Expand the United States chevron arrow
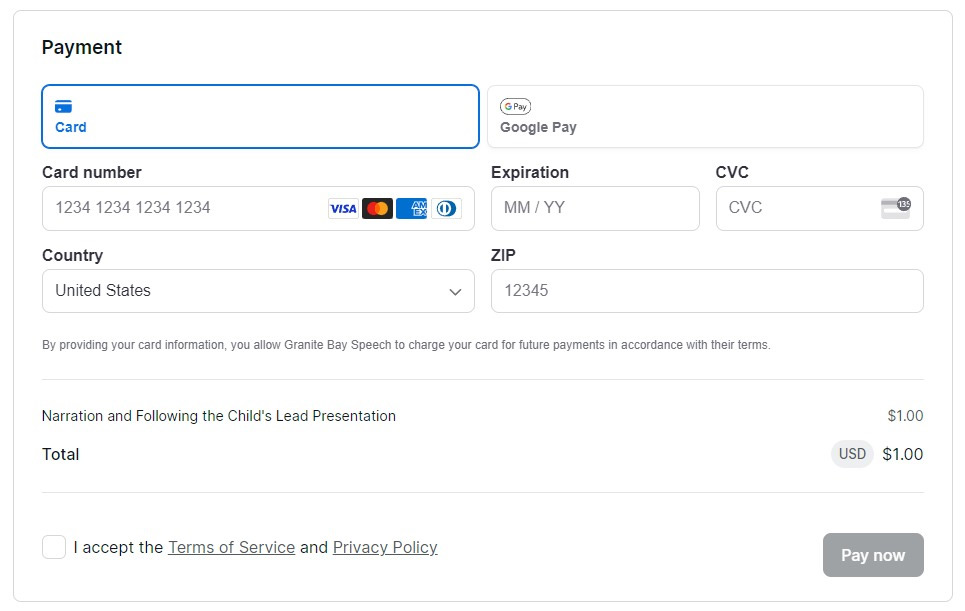Viewport: 965px width, 611px height. (455, 292)
